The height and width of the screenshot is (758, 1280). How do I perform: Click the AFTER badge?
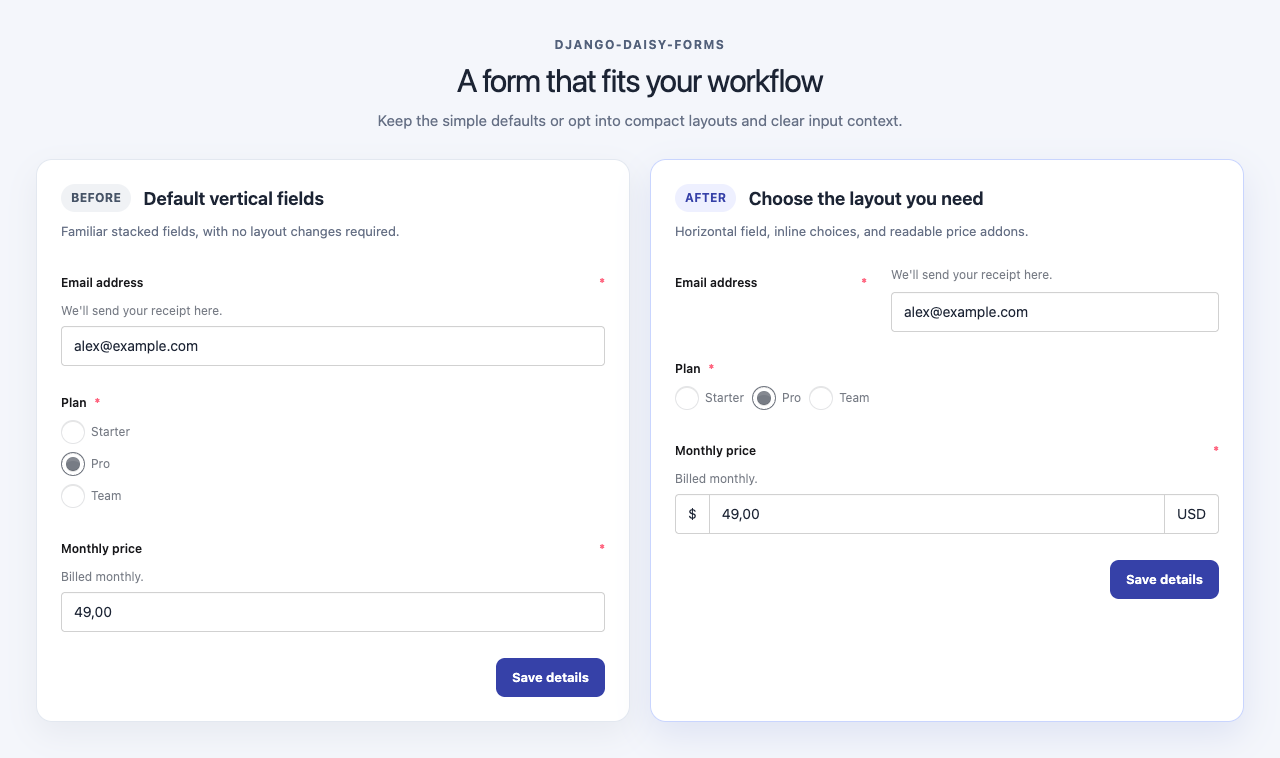point(706,198)
